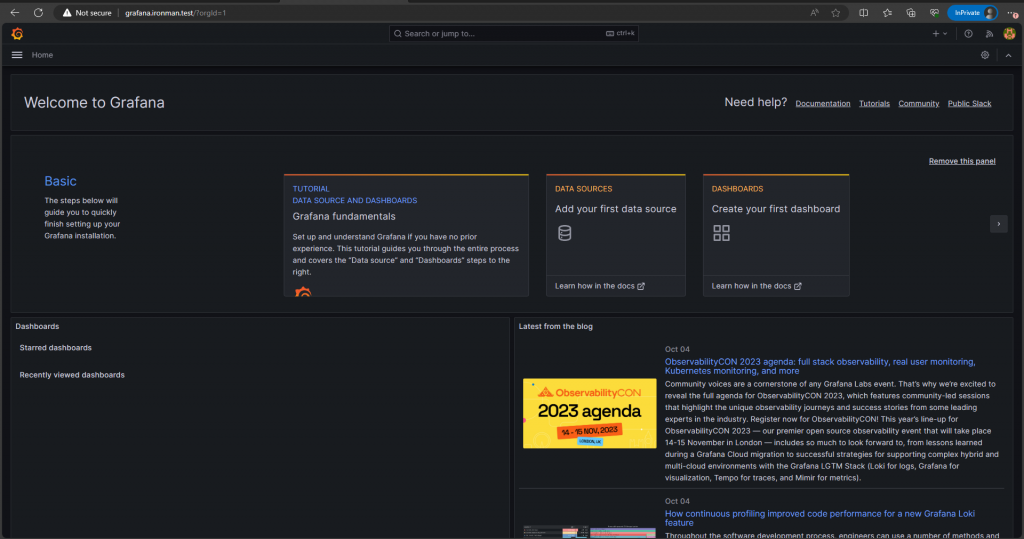This screenshot has width=1024, height=539.
Task: Click the Welcome to Grafana heading
Action: coord(94,103)
